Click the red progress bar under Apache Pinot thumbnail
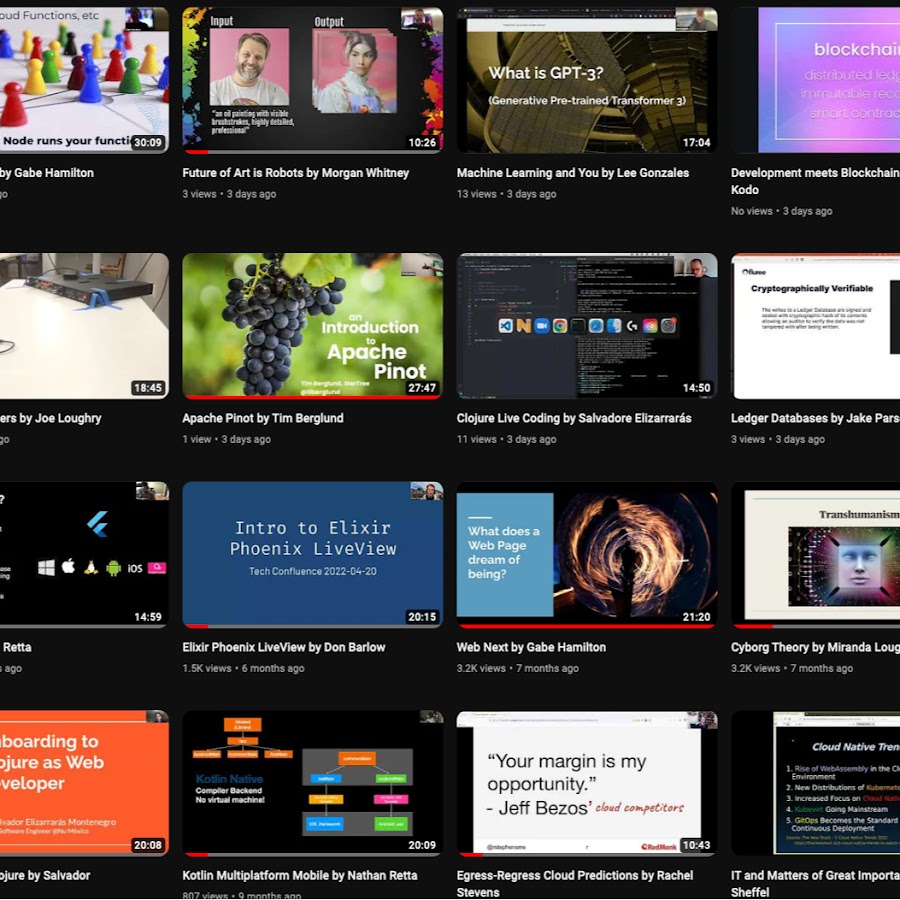The width and height of the screenshot is (900, 900). tap(312, 397)
